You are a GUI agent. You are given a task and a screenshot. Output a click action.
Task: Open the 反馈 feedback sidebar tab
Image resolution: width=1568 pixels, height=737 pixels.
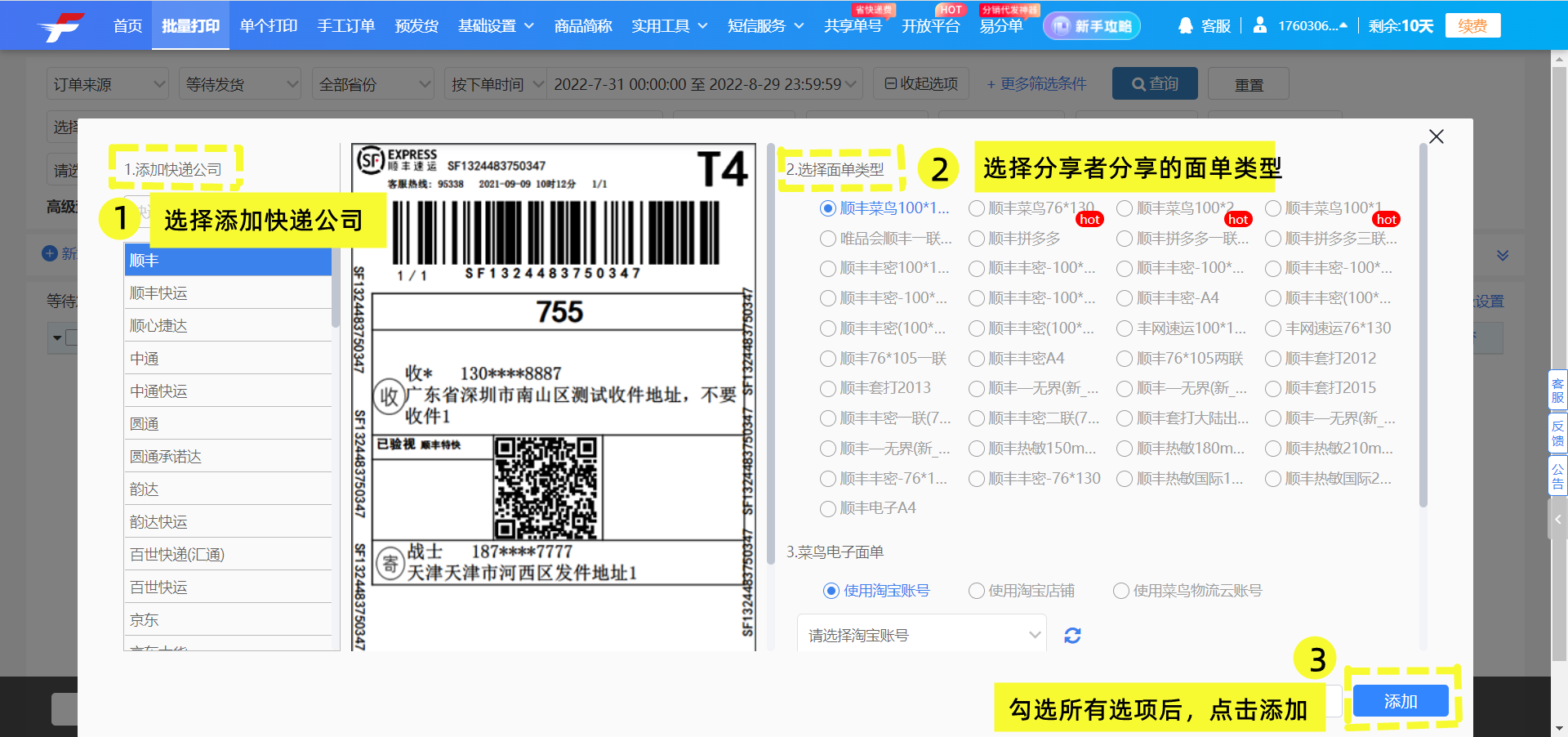pyautogui.click(x=1557, y=433)
